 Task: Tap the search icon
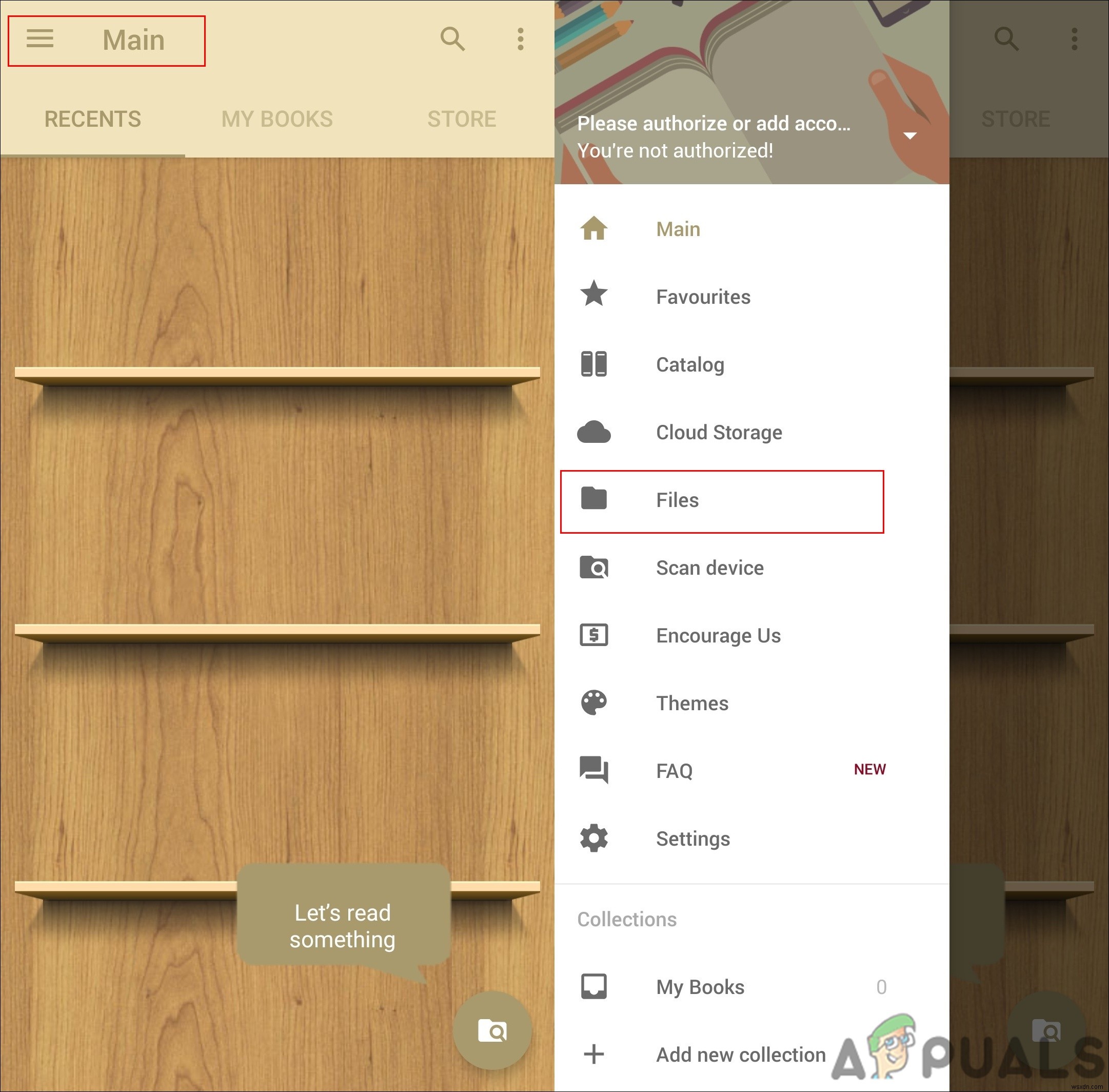450,38
